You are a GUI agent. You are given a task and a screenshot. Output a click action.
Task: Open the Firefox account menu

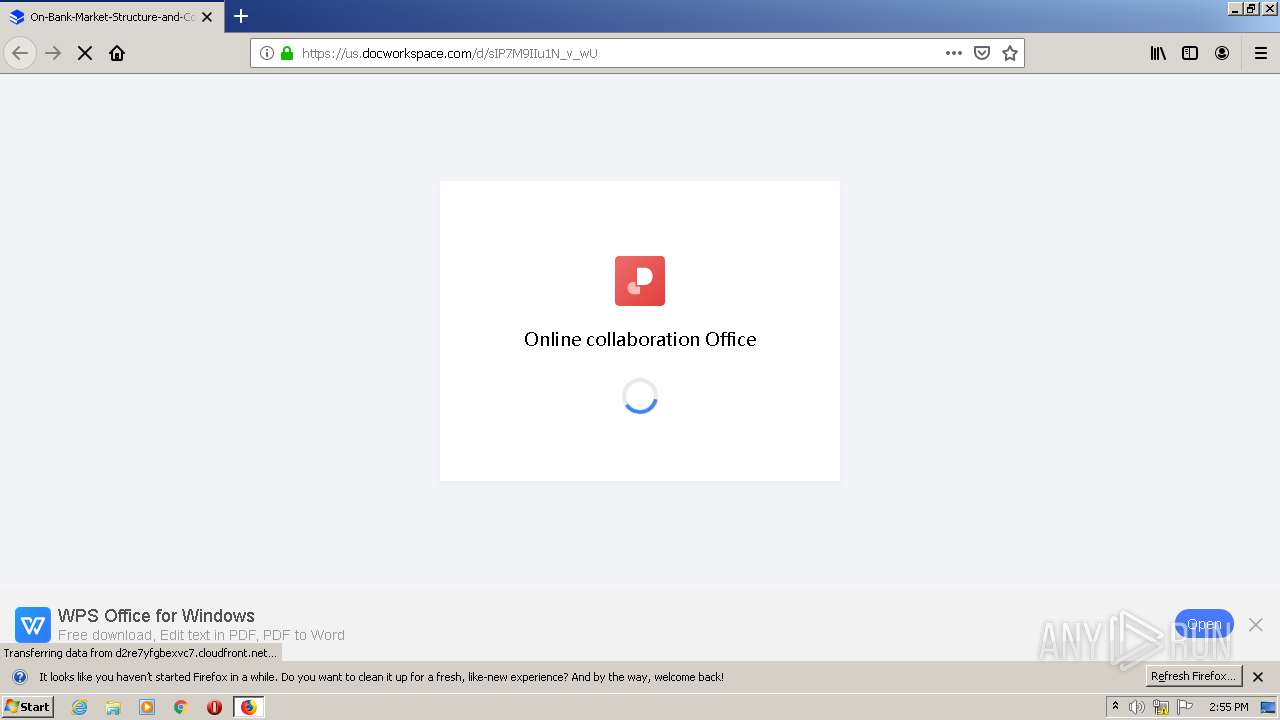pyautogui.click(x=1222, y=53)
